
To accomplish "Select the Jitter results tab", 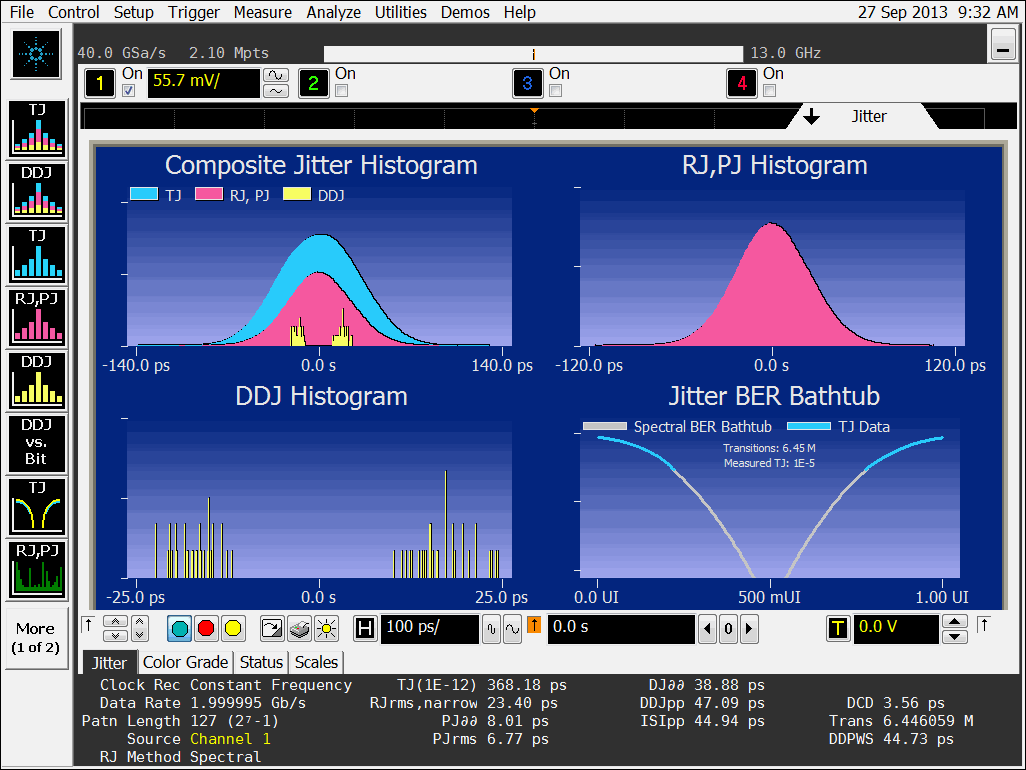I will [109, 663].
